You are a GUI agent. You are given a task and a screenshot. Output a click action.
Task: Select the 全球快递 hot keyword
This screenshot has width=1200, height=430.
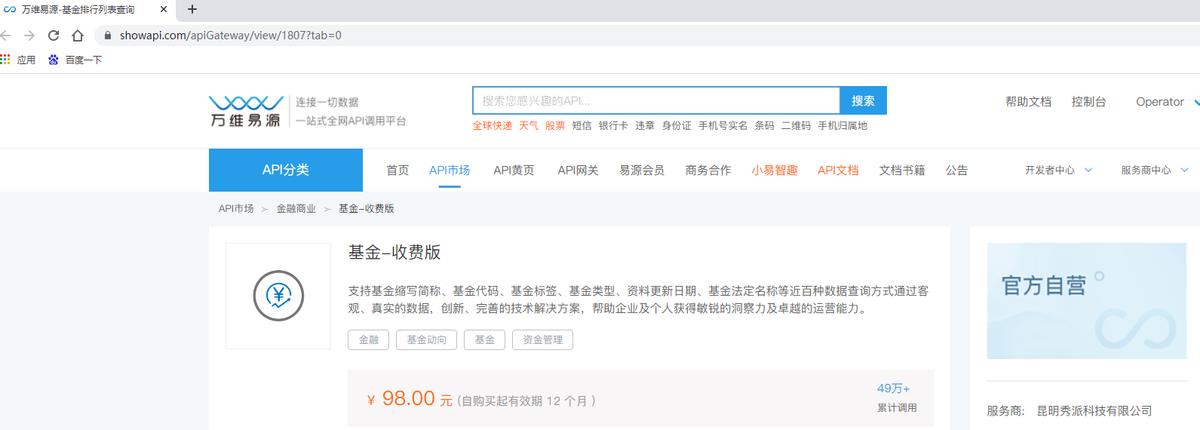point(492,126)
